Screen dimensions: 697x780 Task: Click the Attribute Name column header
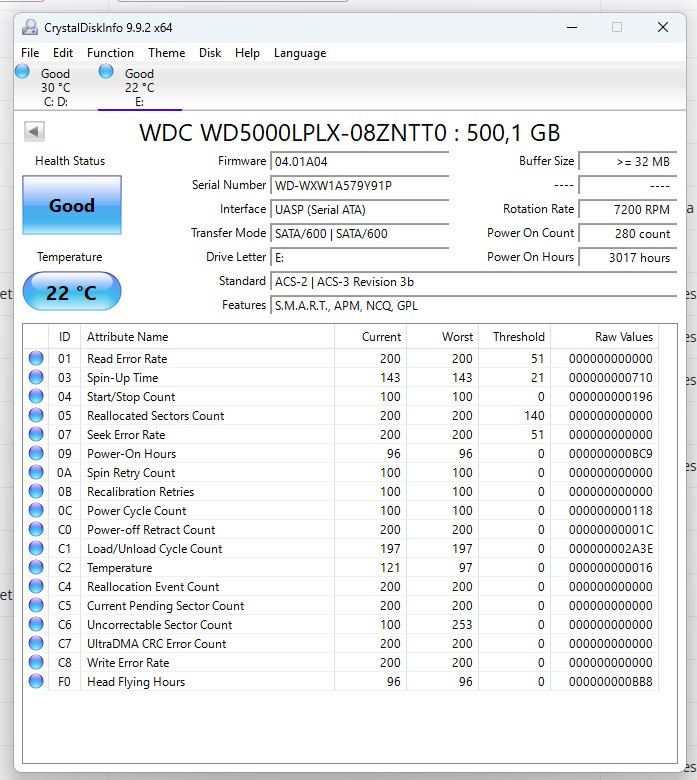207,337
